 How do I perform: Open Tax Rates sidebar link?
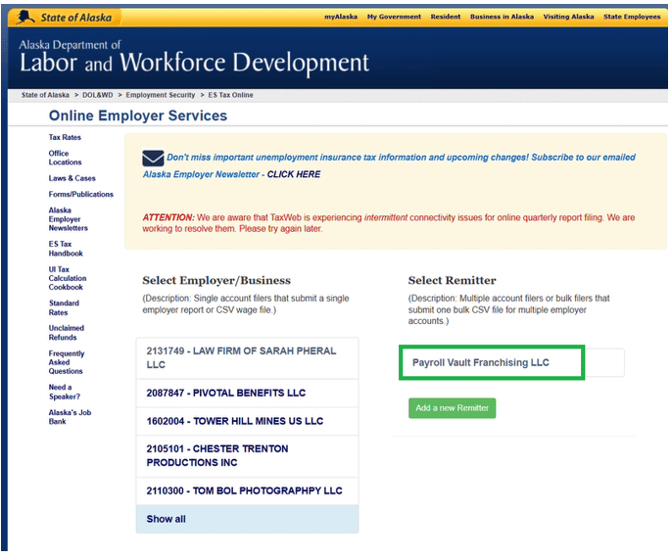pyautogui.click(x=65, y=137)
